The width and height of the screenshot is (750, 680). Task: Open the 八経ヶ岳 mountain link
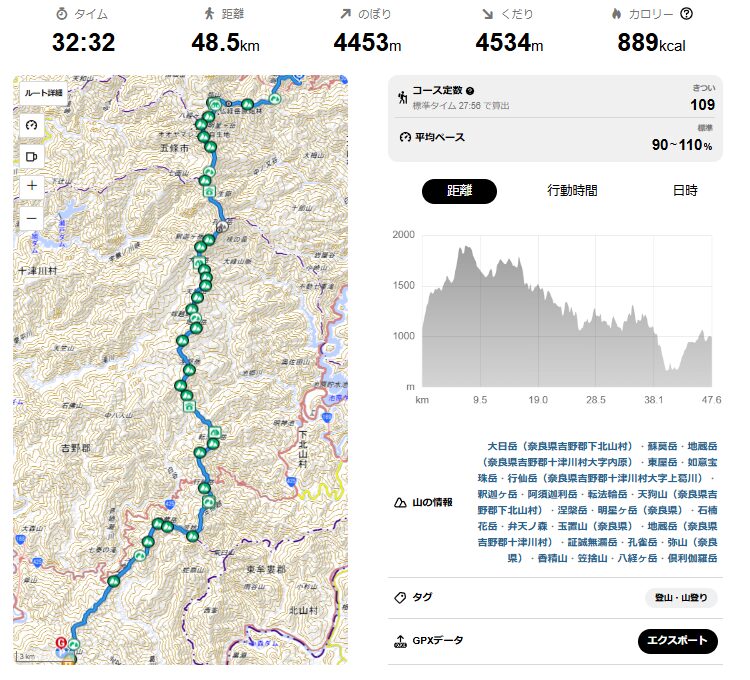click(x=638, y=558)
